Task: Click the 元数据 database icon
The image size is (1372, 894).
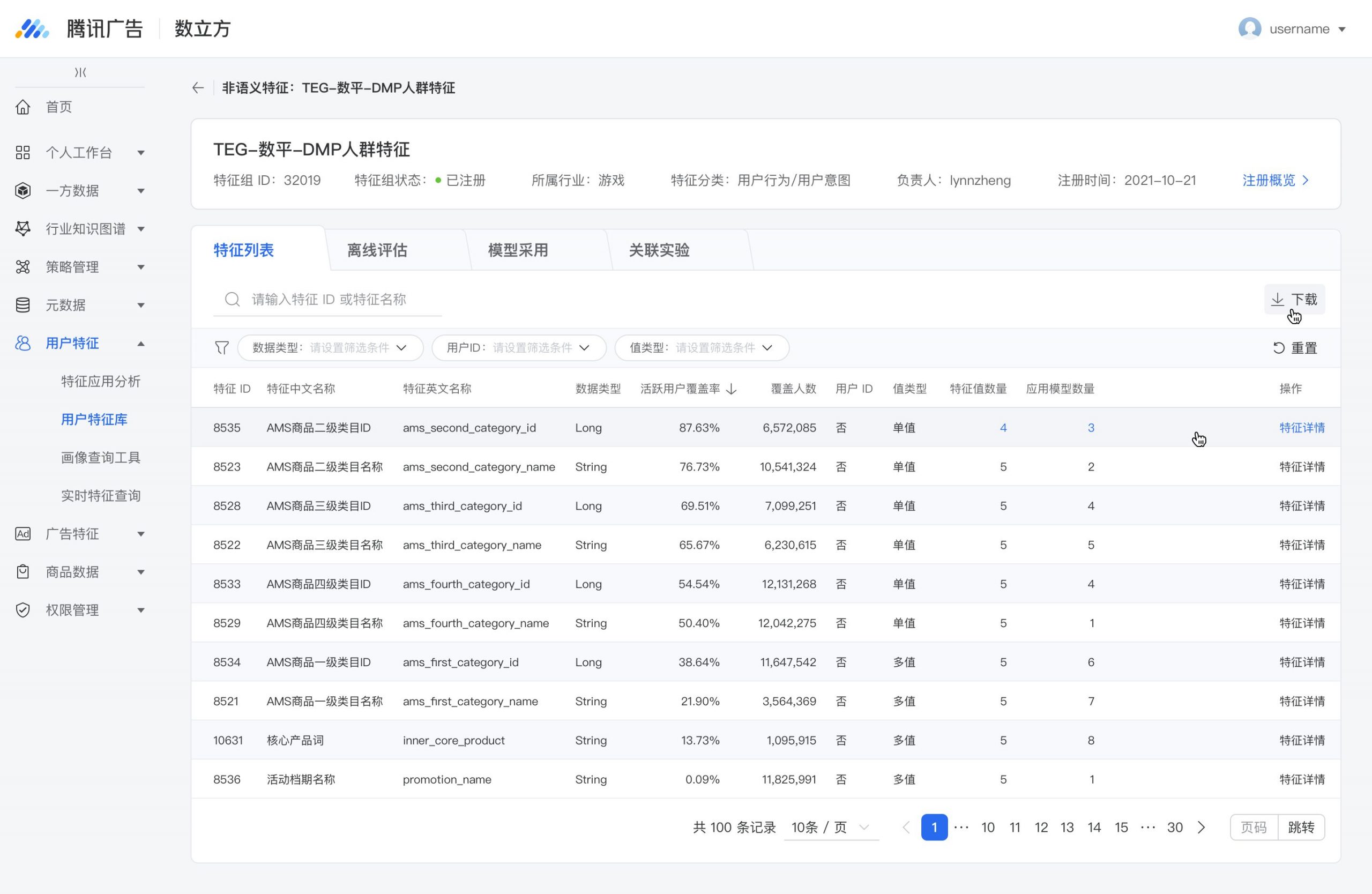Action: click(x=23, y=305)
